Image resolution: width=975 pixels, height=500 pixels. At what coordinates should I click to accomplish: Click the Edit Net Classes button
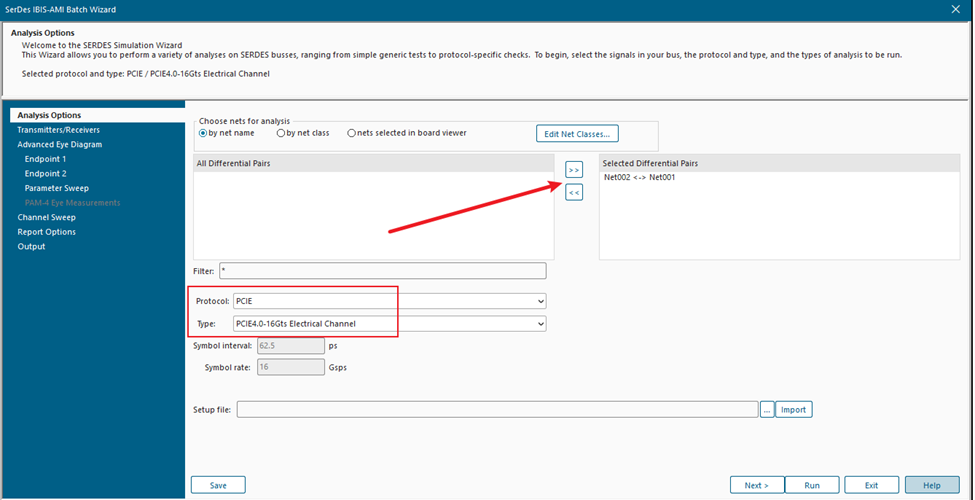point(578,134)
